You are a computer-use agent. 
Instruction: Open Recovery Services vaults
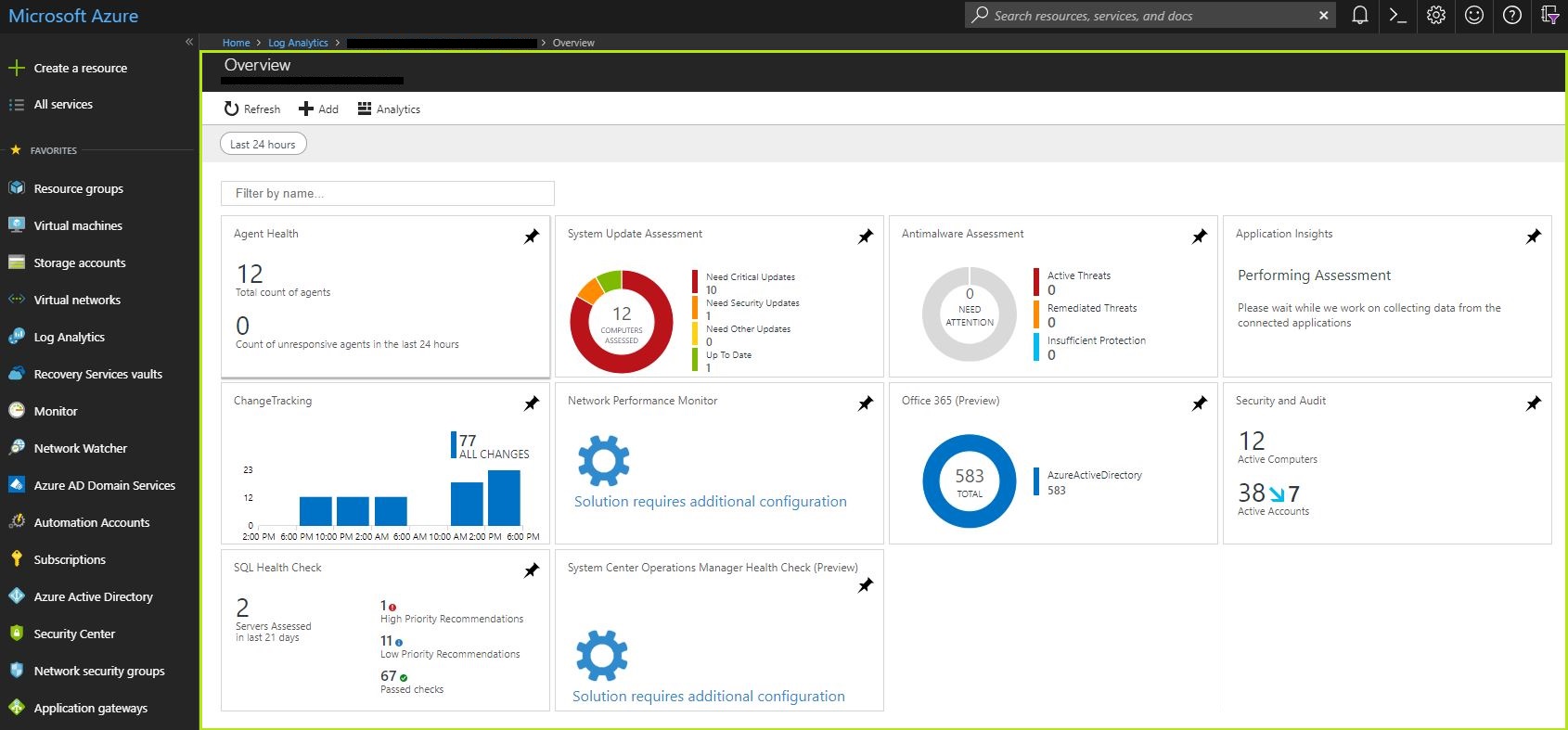(x=99, y=374)
